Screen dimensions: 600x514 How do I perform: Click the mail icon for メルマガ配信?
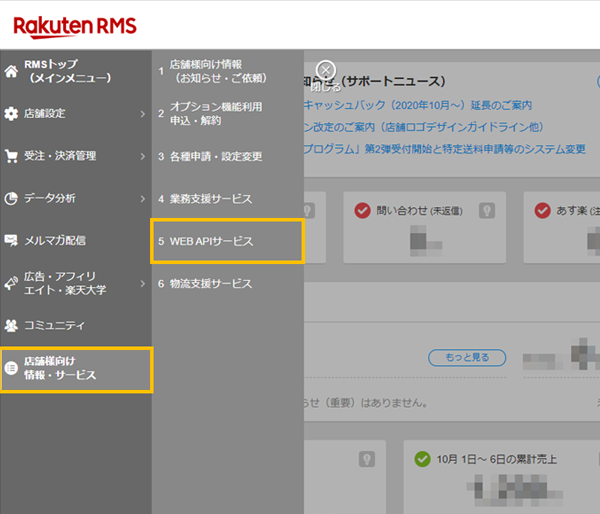tap(12, 241)
